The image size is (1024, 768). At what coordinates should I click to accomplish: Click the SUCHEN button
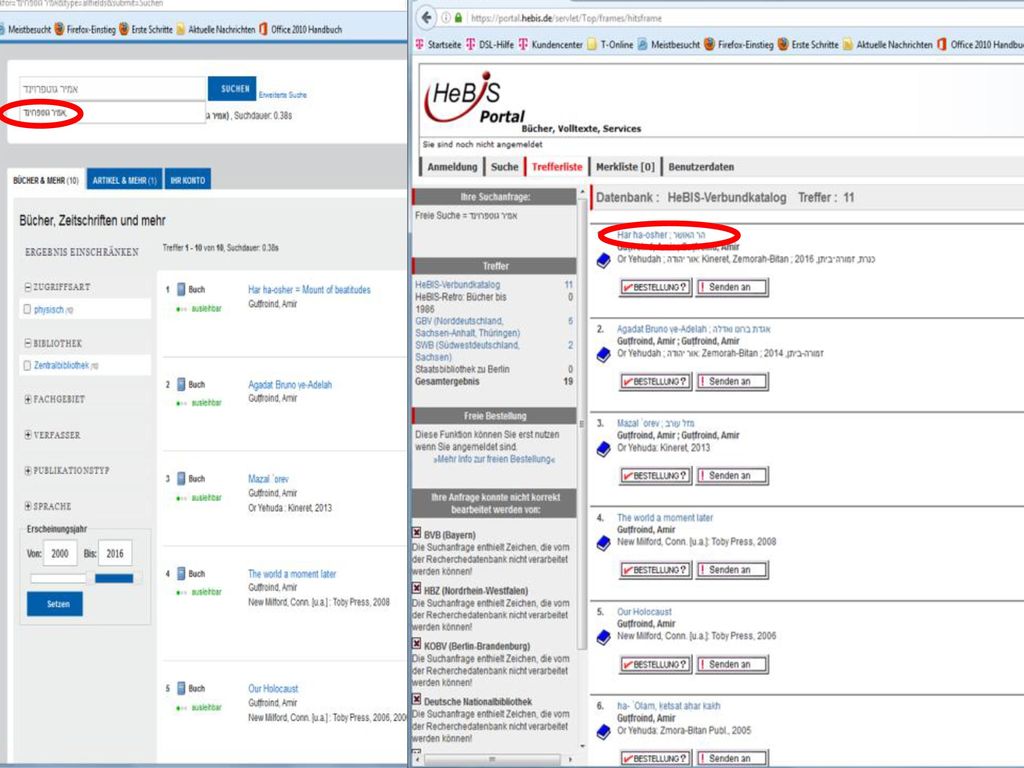pyautogui.click(x=232, y=89)
